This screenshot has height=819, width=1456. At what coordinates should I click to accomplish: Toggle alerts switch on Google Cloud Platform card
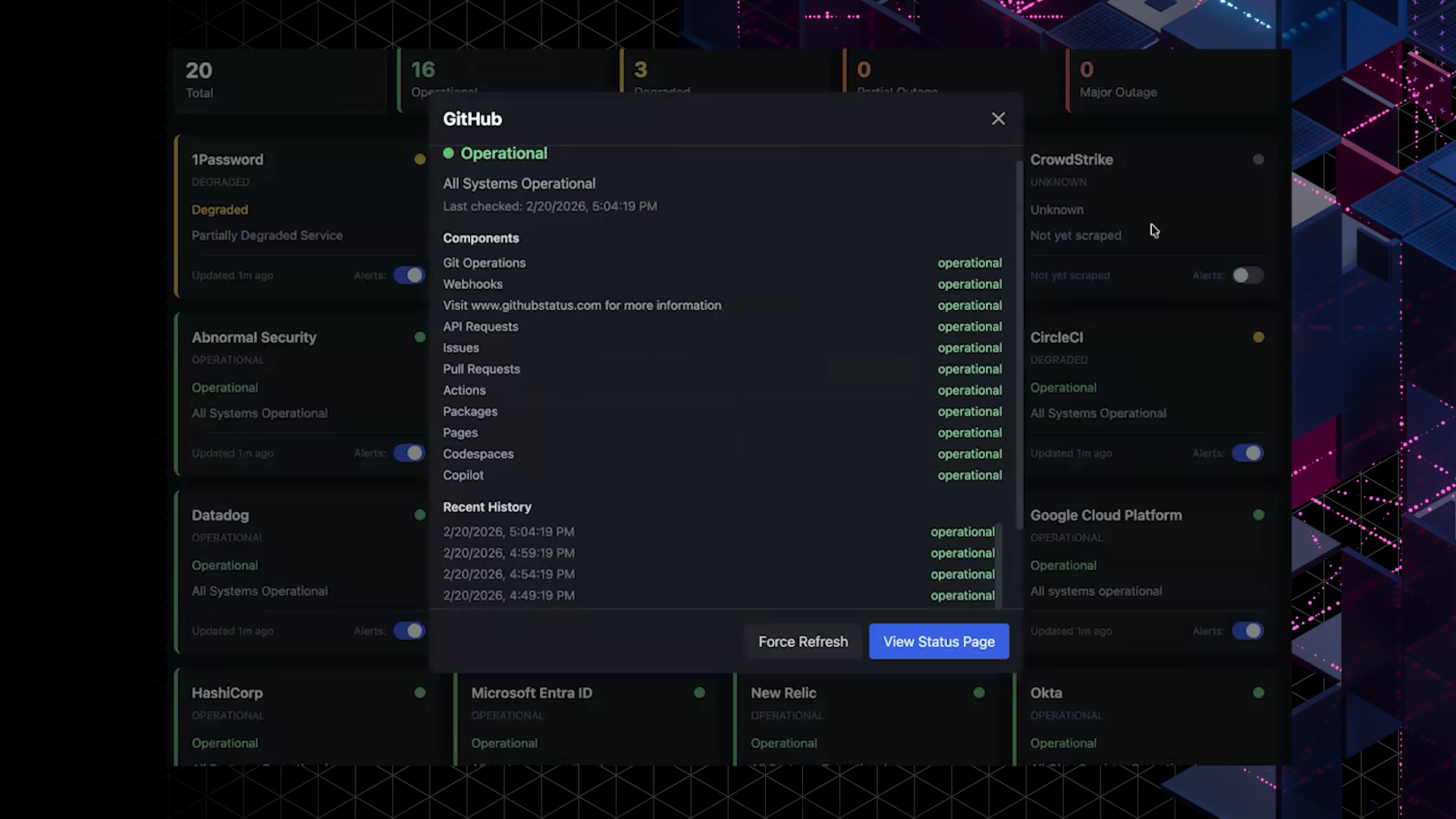1247,631
